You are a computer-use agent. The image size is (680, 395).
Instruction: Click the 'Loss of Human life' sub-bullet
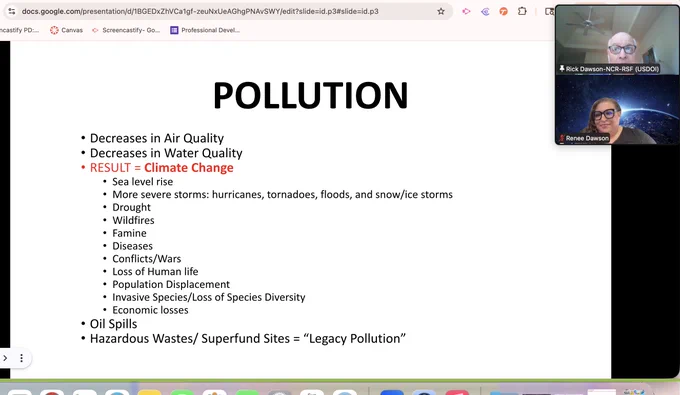[x=155, y=271]
